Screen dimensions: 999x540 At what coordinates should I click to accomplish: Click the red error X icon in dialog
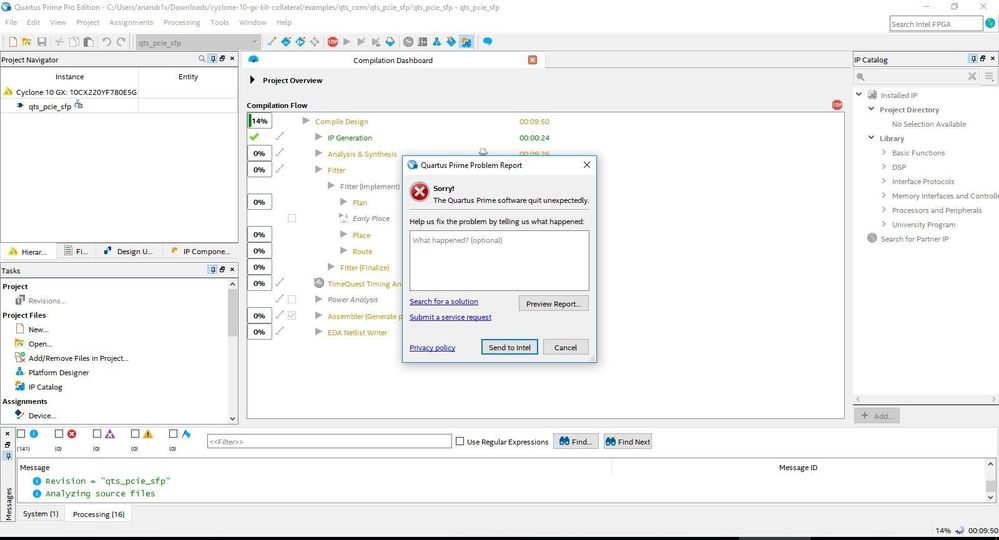[419, 192]
